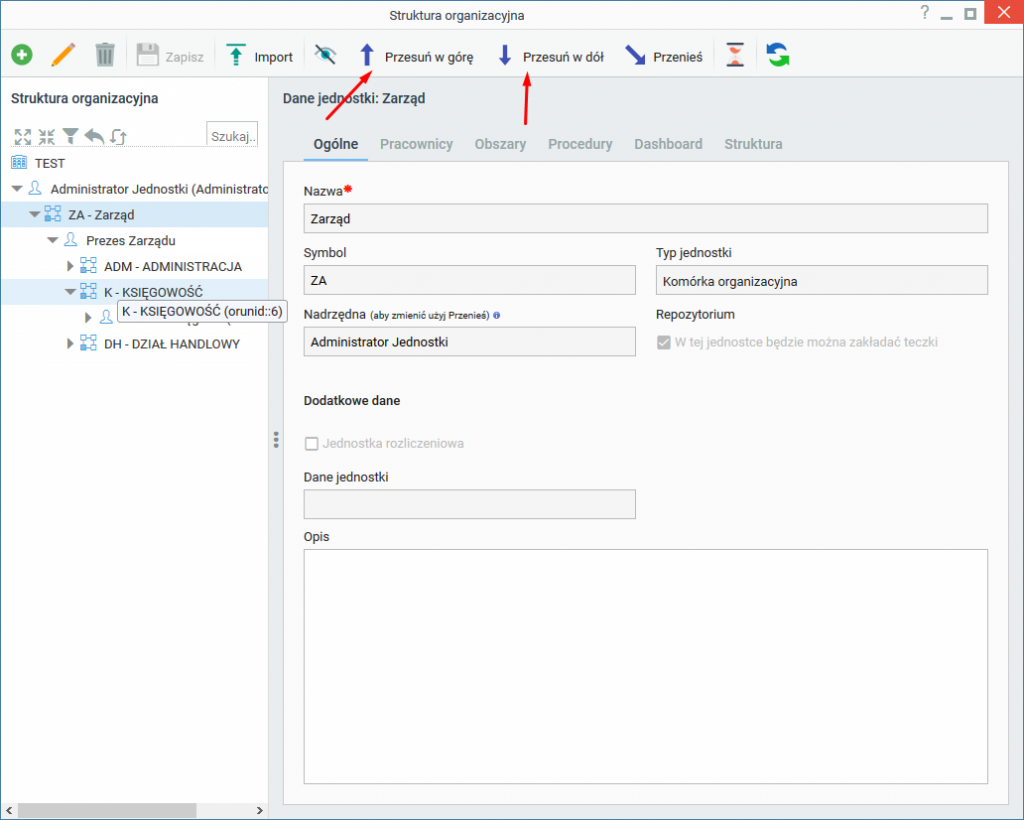The height and width of the screenshot is (820, 1024).
Task: Click the green-blue refresh icon
Action: 777,55
